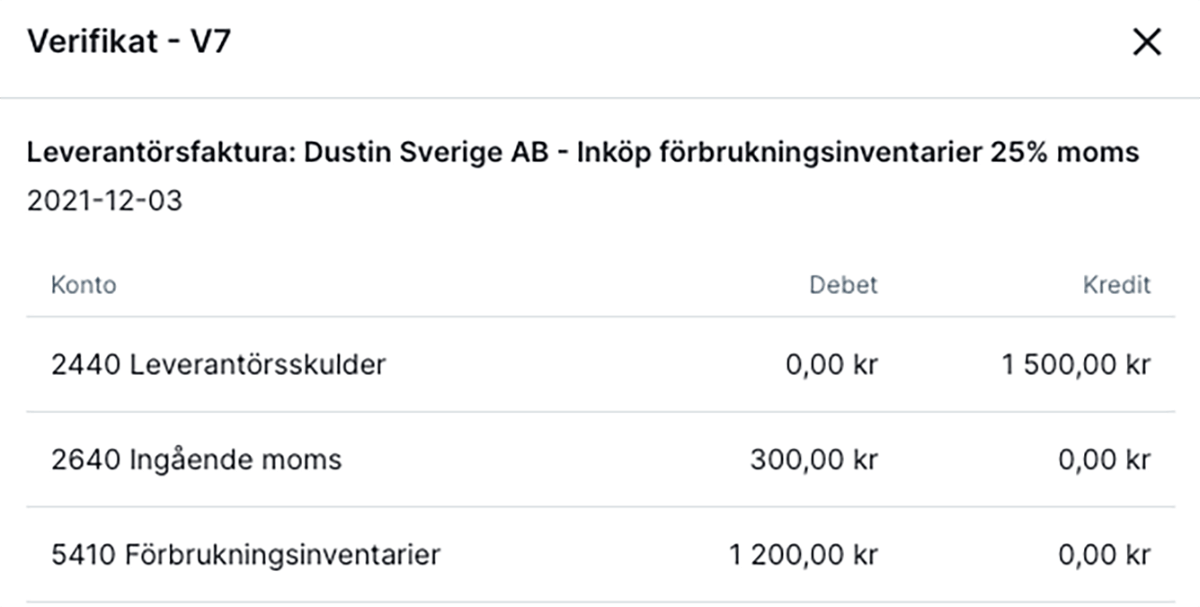Click the 1 200,00 kr debit amount
This screenshot has height=607, width=1200.
803,555
